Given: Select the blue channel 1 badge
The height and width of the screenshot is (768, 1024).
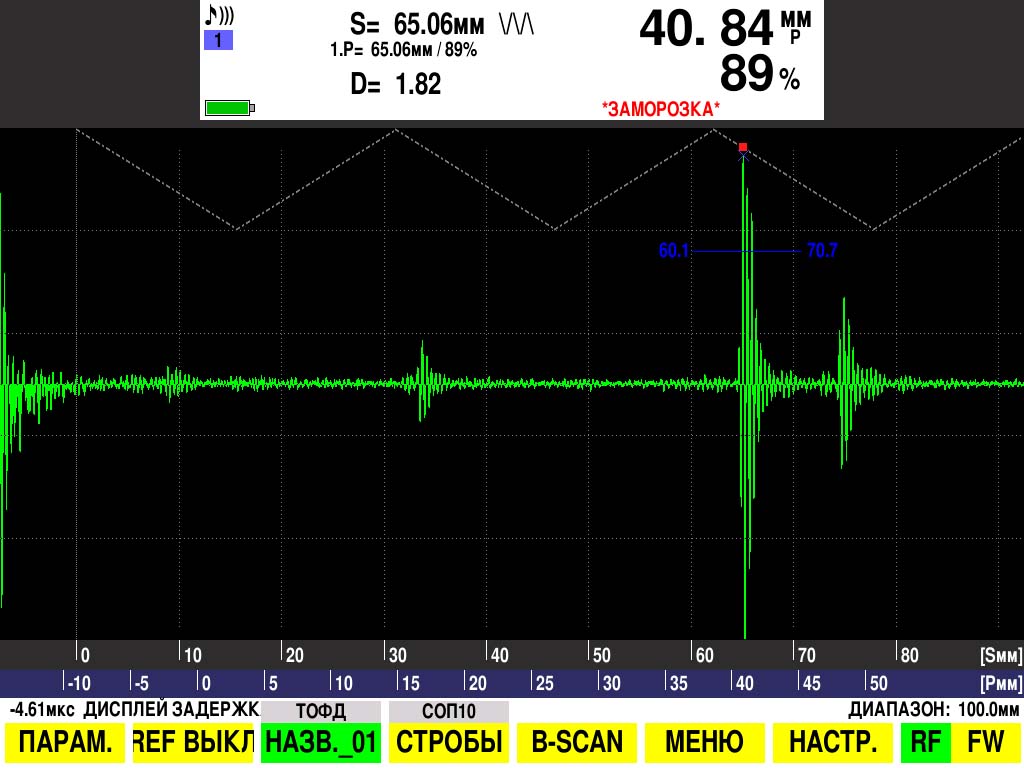Looking at the screenshot, I should [x=218, y=41].
